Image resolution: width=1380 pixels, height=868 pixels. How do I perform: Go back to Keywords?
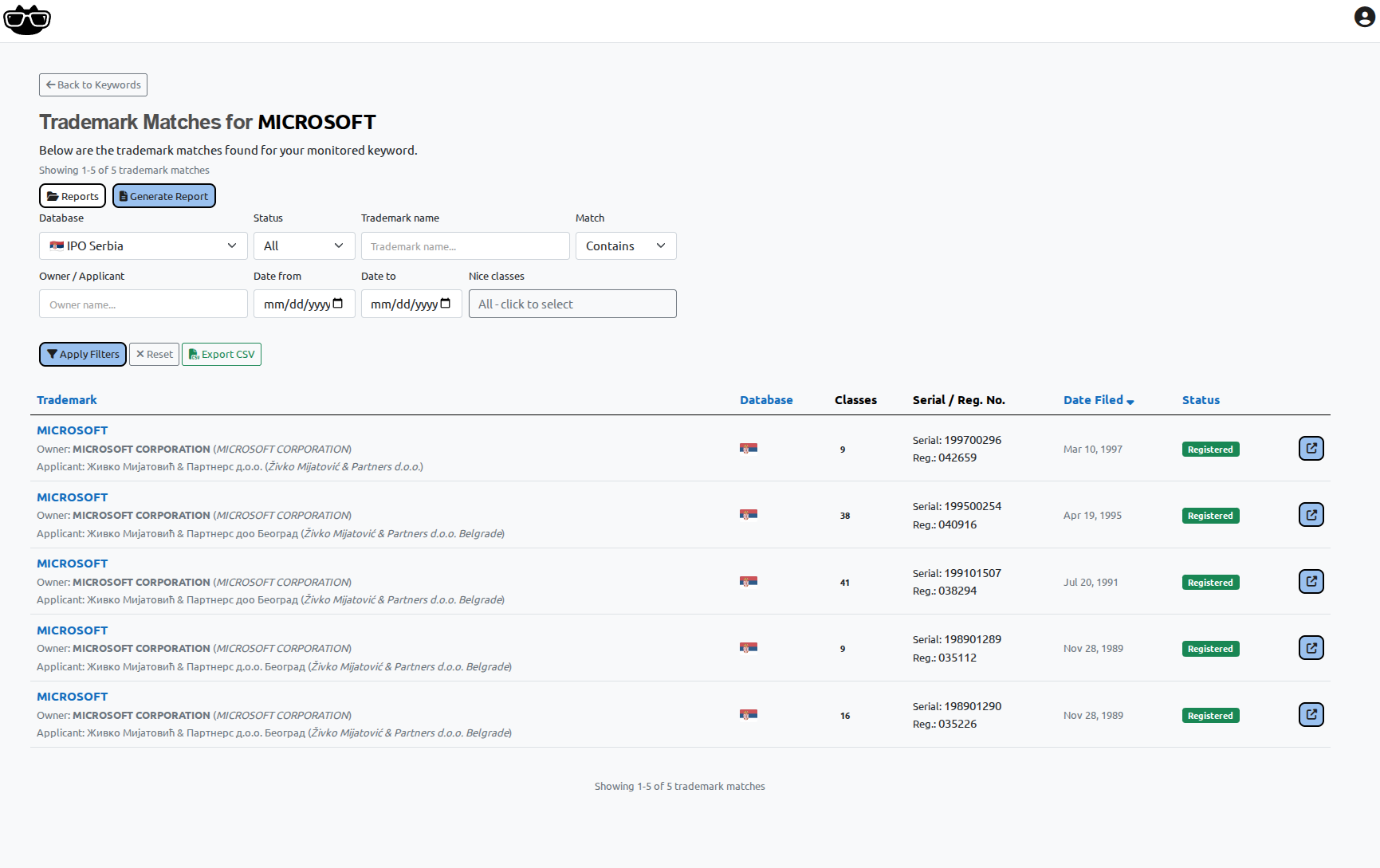[x=93, y=85]
